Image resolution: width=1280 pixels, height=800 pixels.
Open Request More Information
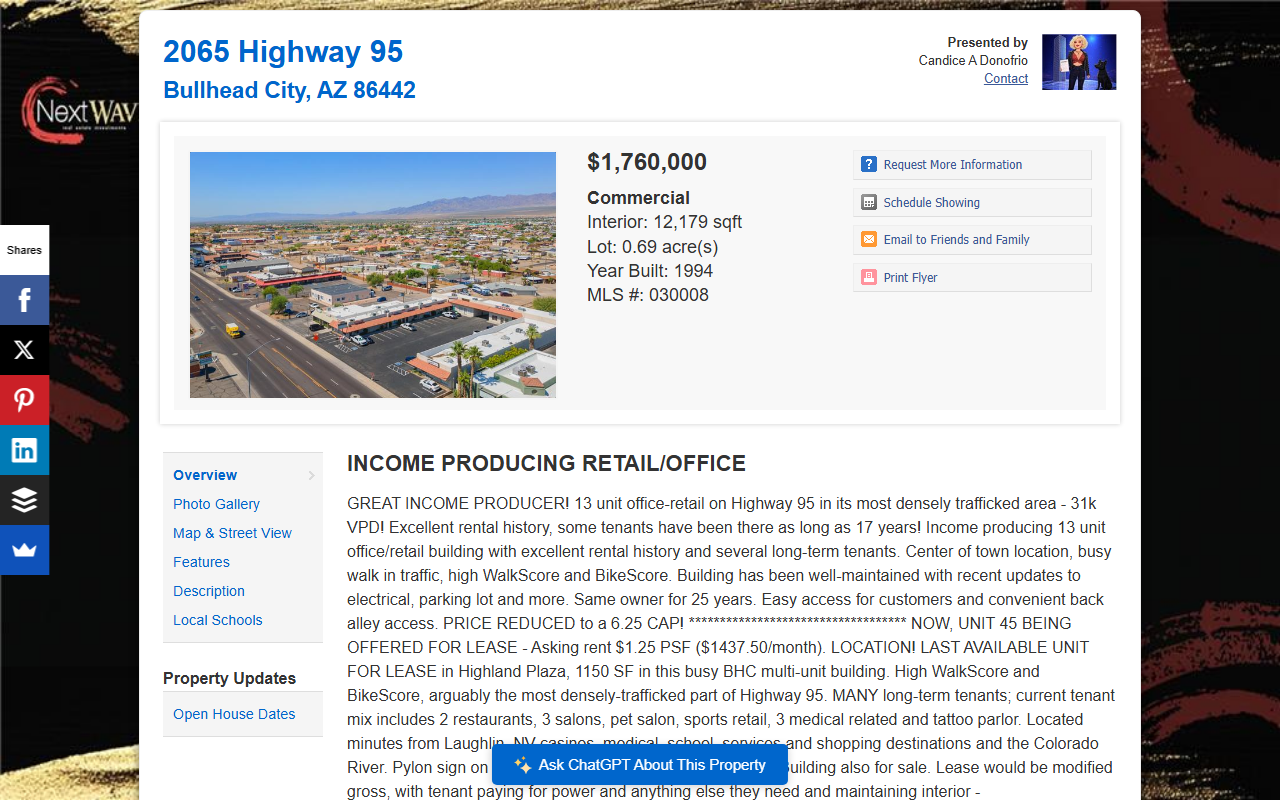pos(972,165)
